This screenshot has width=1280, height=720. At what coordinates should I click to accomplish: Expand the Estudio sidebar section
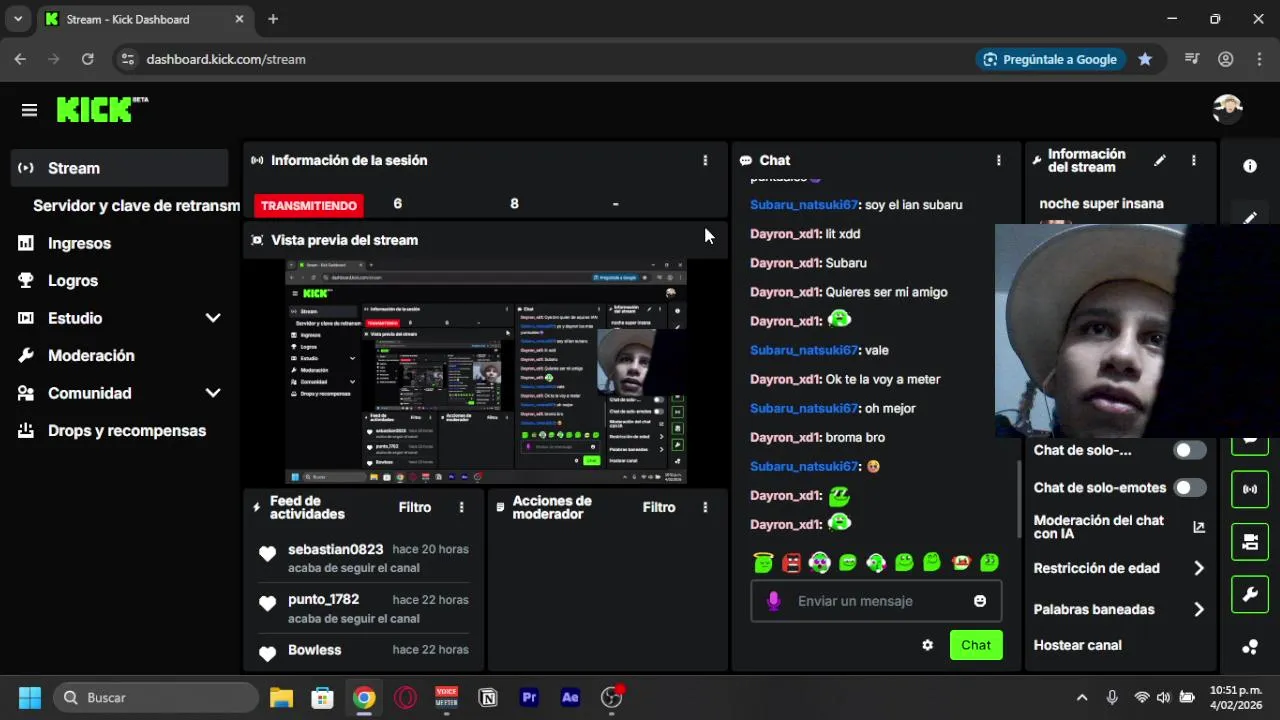213,318
